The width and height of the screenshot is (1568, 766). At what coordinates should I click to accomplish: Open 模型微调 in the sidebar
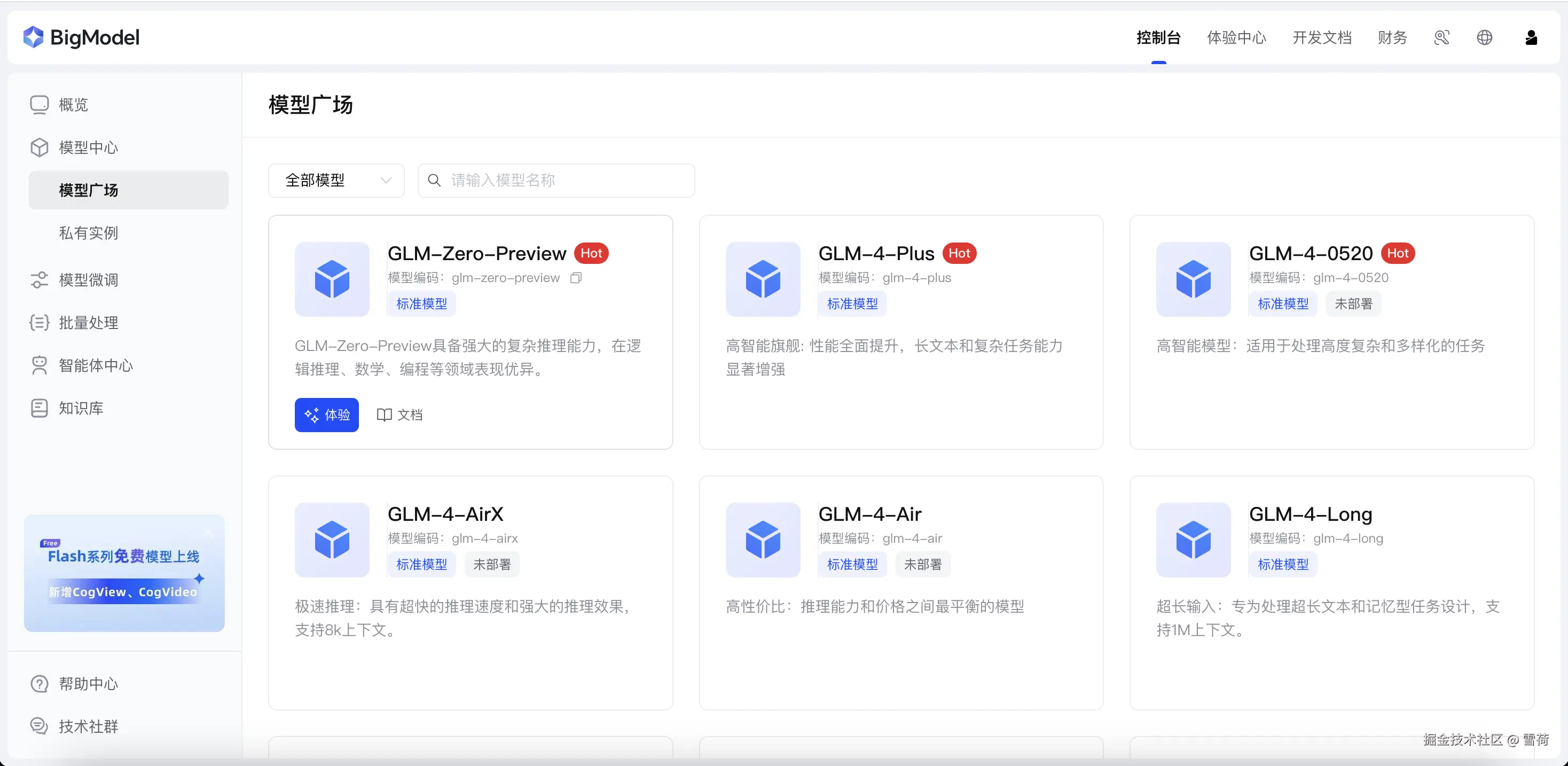[x=88, y=280]
